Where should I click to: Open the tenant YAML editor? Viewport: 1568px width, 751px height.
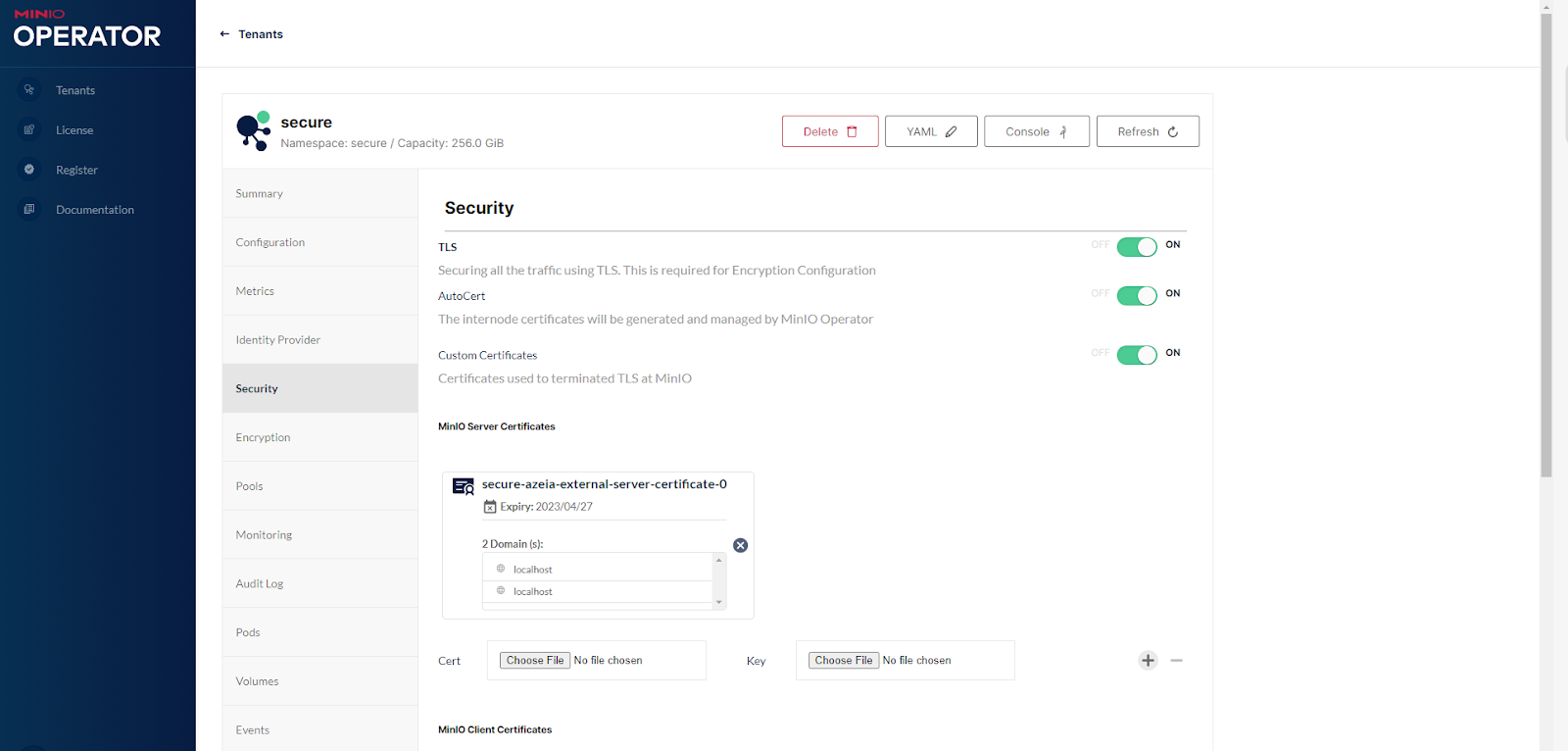930,131
